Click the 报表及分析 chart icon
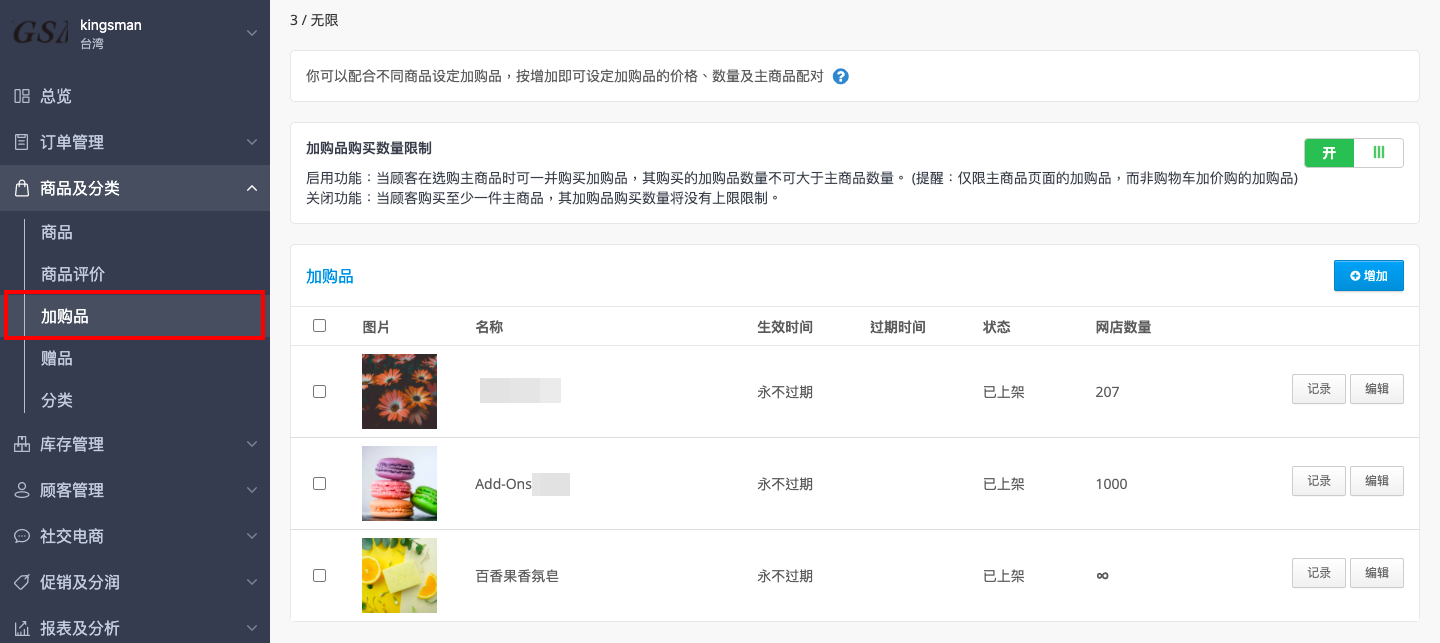This screenshot has width=1440, height=643. [22, 628]
